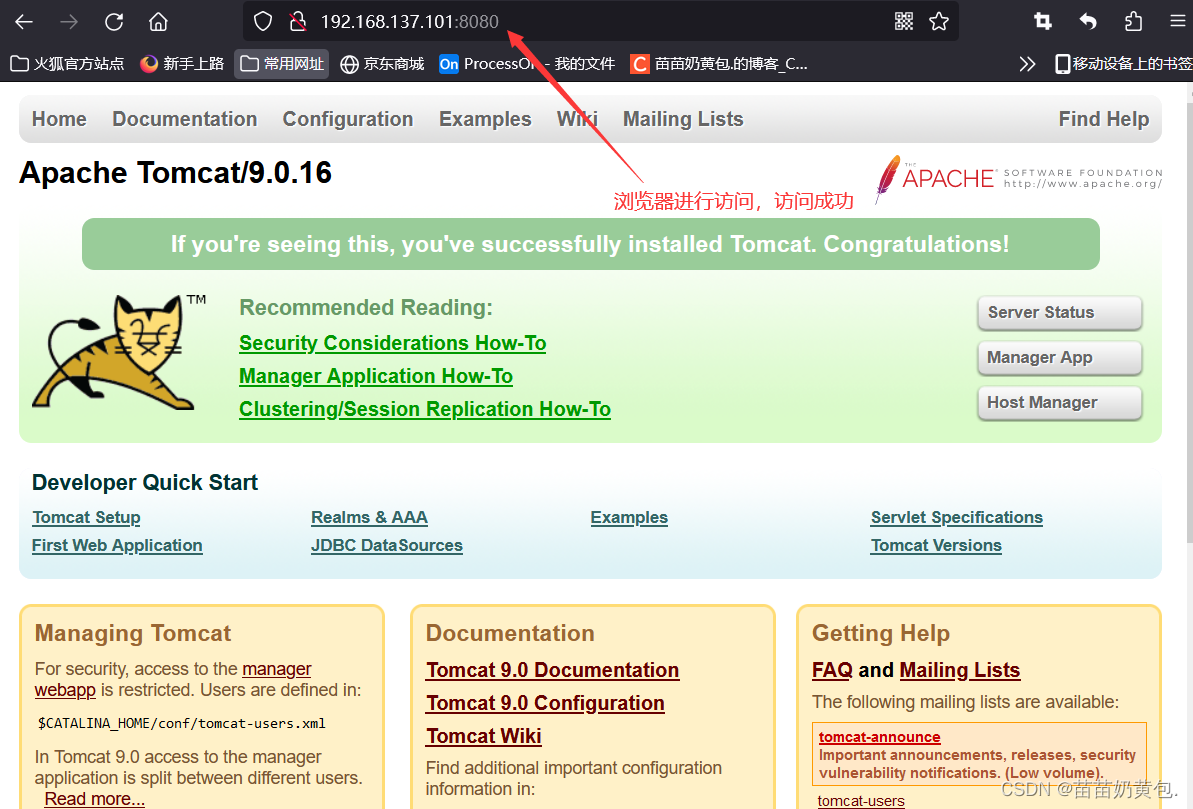Screen dimensions: 1193x809
Task: Open the QR code icon in address bar
Action: click(904, 21)
